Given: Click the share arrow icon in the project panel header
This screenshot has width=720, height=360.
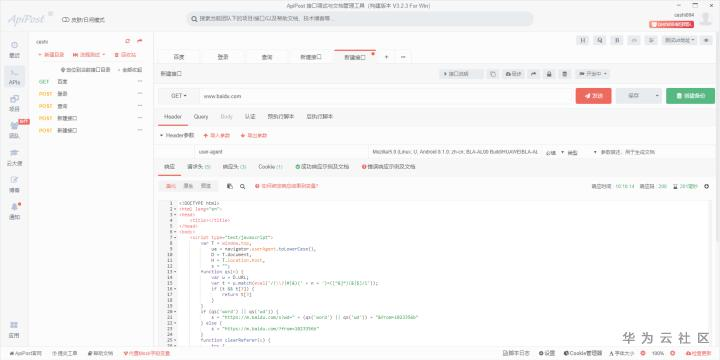Looking at the screenshot, I should coord(140,41).
